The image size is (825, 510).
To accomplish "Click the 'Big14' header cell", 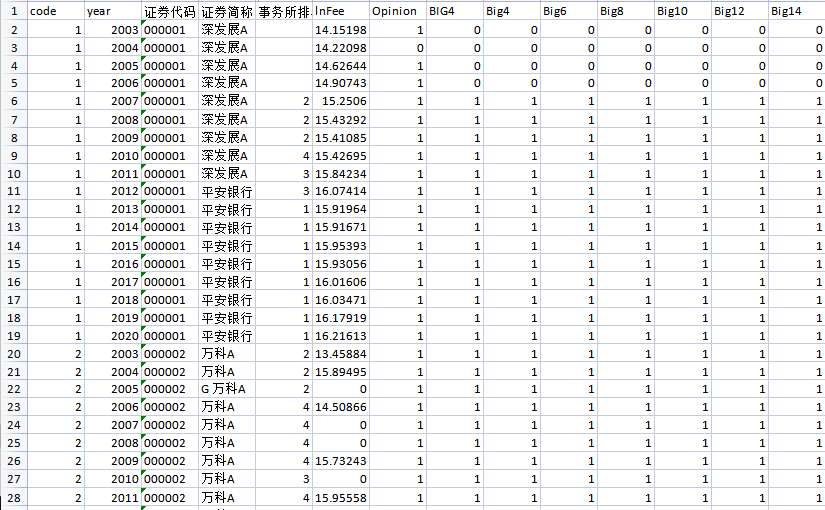I will coord(796,11).
